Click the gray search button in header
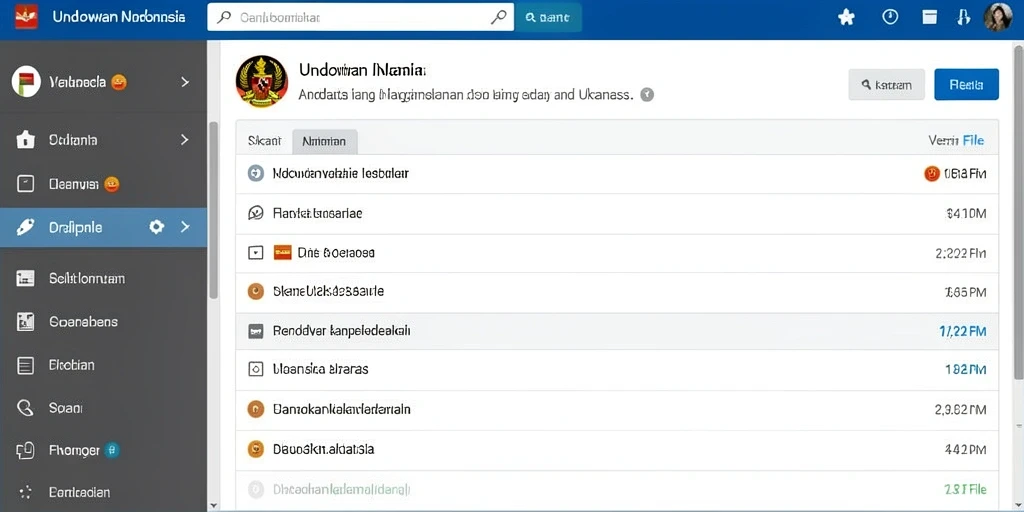The image size is (1024, 512). tap(886, 84)
